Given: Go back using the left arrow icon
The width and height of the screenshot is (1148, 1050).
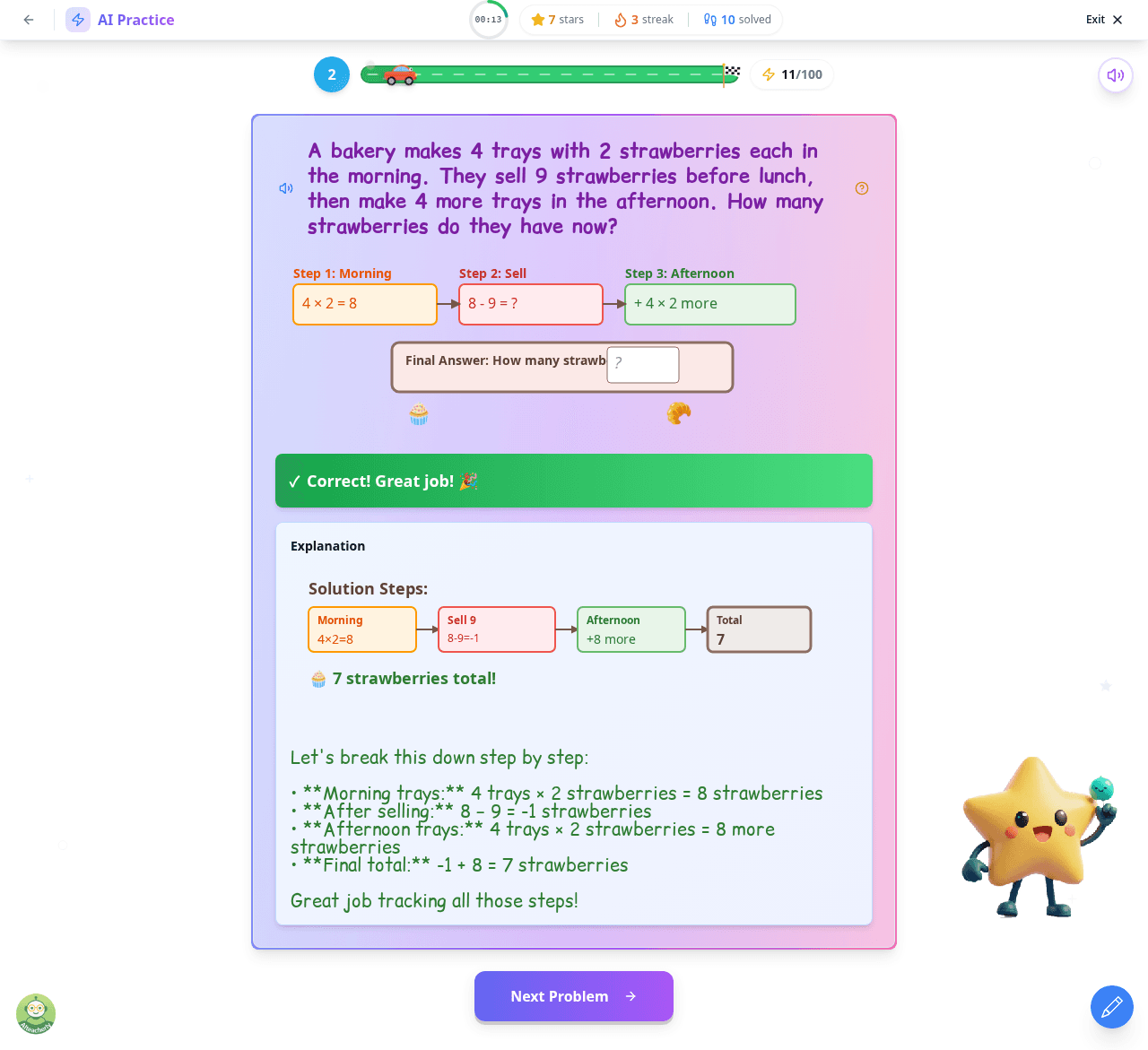Looking at the screenshot, I should point(29,20).
